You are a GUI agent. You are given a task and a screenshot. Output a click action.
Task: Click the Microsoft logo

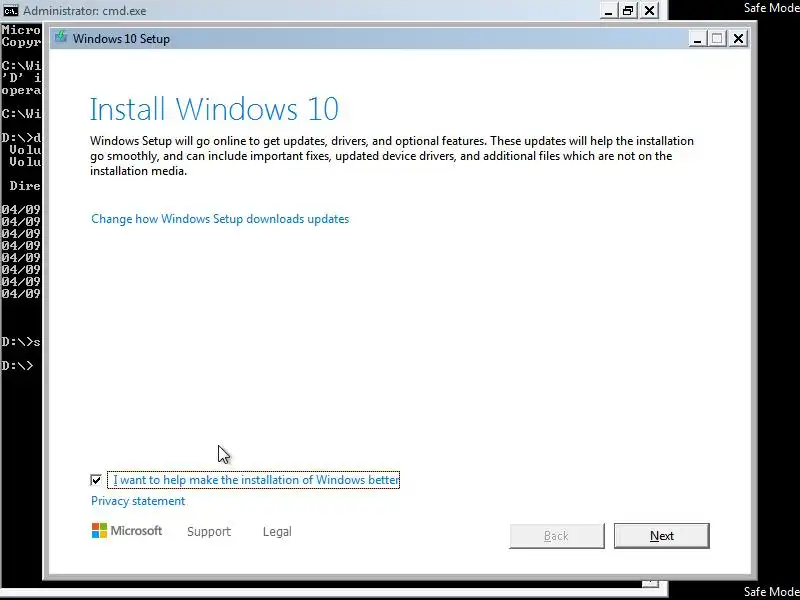click(x=127, y=531)
